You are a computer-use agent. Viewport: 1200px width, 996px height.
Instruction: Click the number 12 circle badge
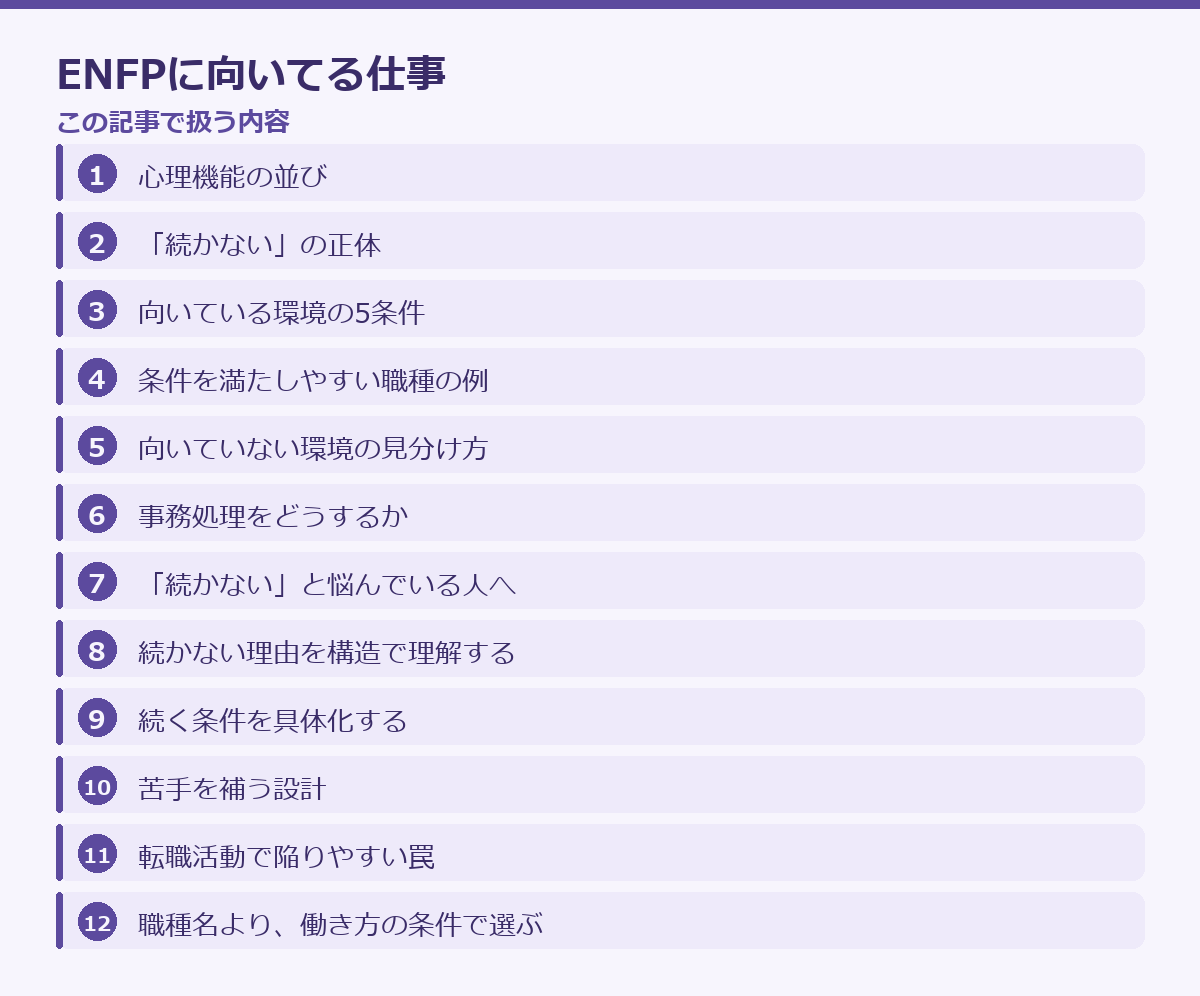tap(97, 924)
